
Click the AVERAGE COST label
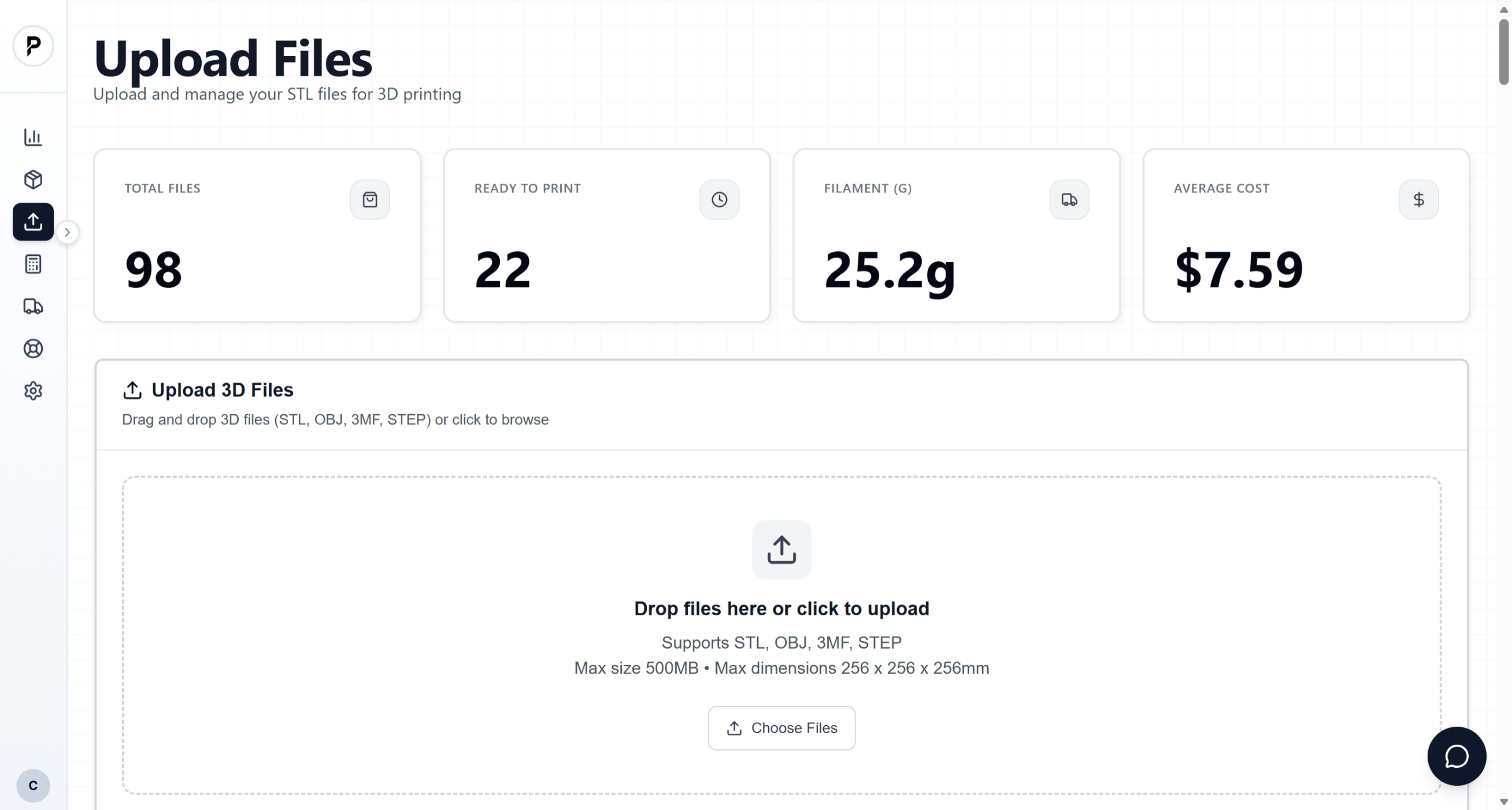click(x=1221, y=188)
